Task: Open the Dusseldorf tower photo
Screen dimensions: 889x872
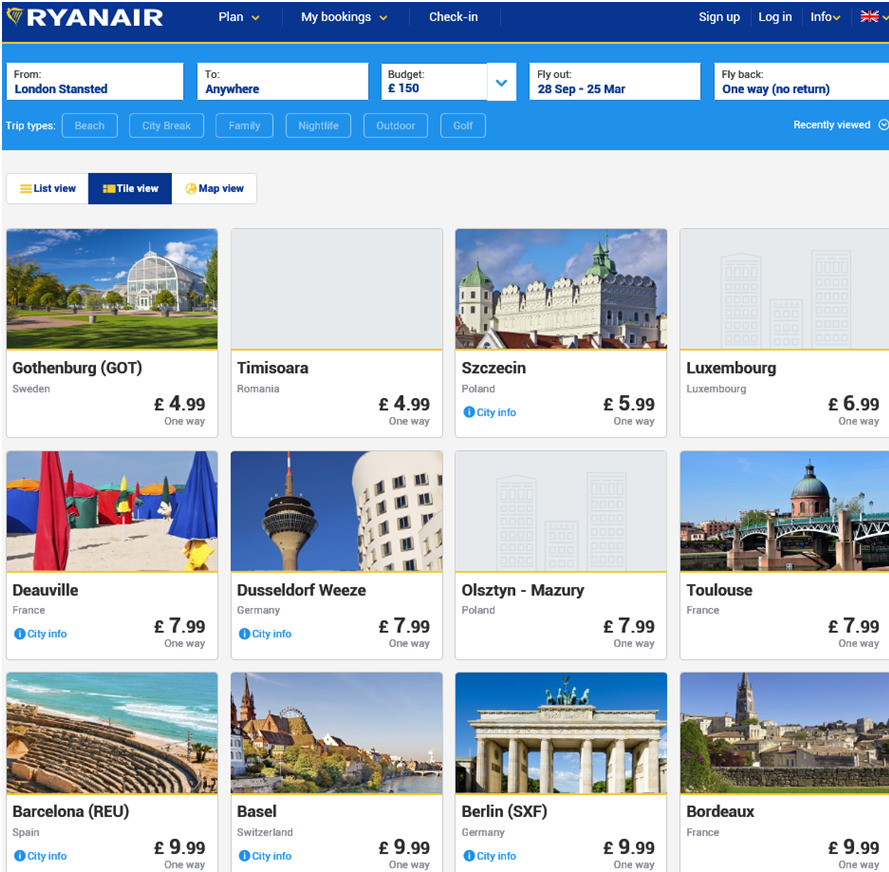Action: point(336,511)
